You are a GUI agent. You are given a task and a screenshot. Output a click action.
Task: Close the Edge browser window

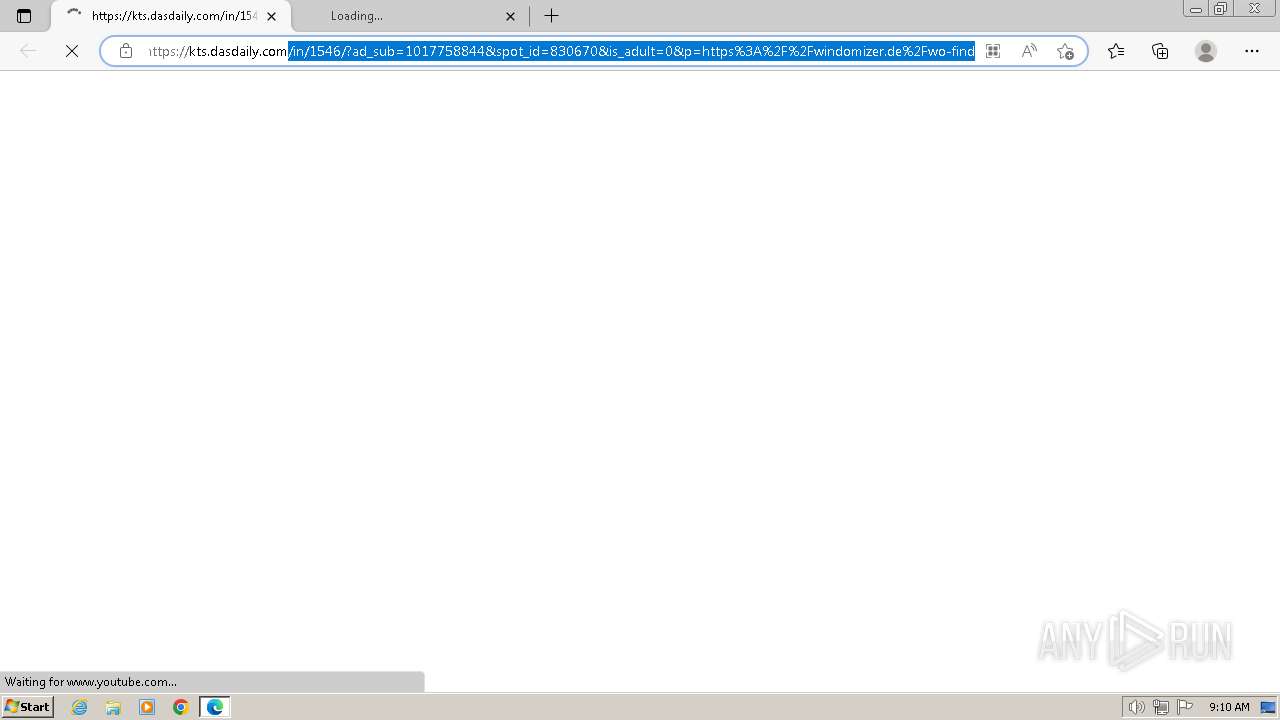pos(1255,9)
